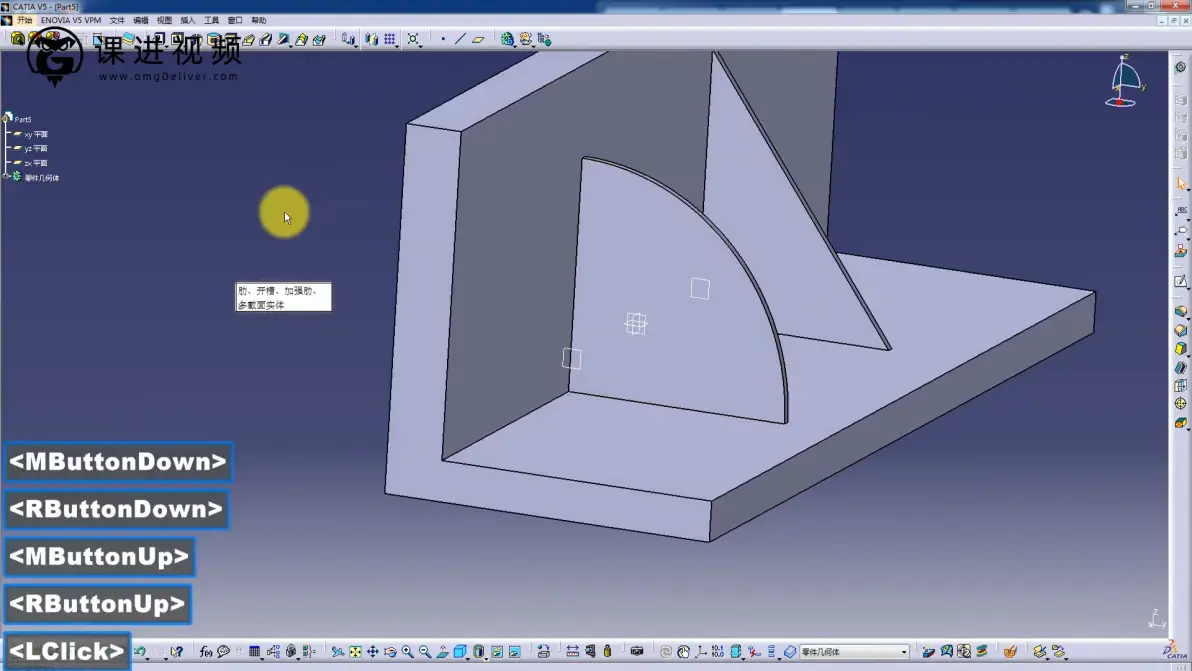Click the Zoom Out magnifier
The image size is (1192, 671).
[425, 652]
